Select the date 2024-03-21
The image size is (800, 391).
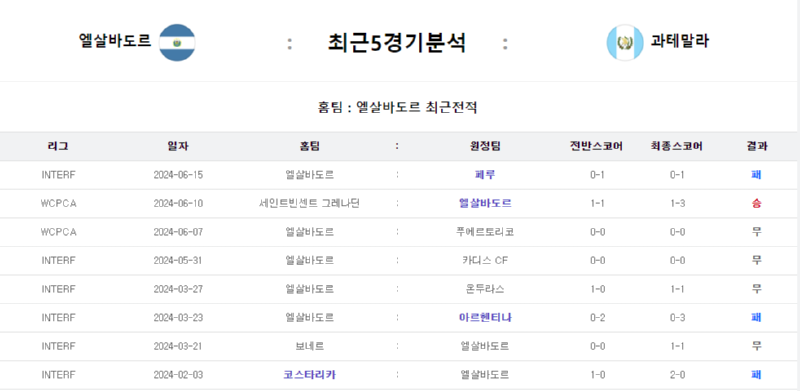click(x=178, y=347)
